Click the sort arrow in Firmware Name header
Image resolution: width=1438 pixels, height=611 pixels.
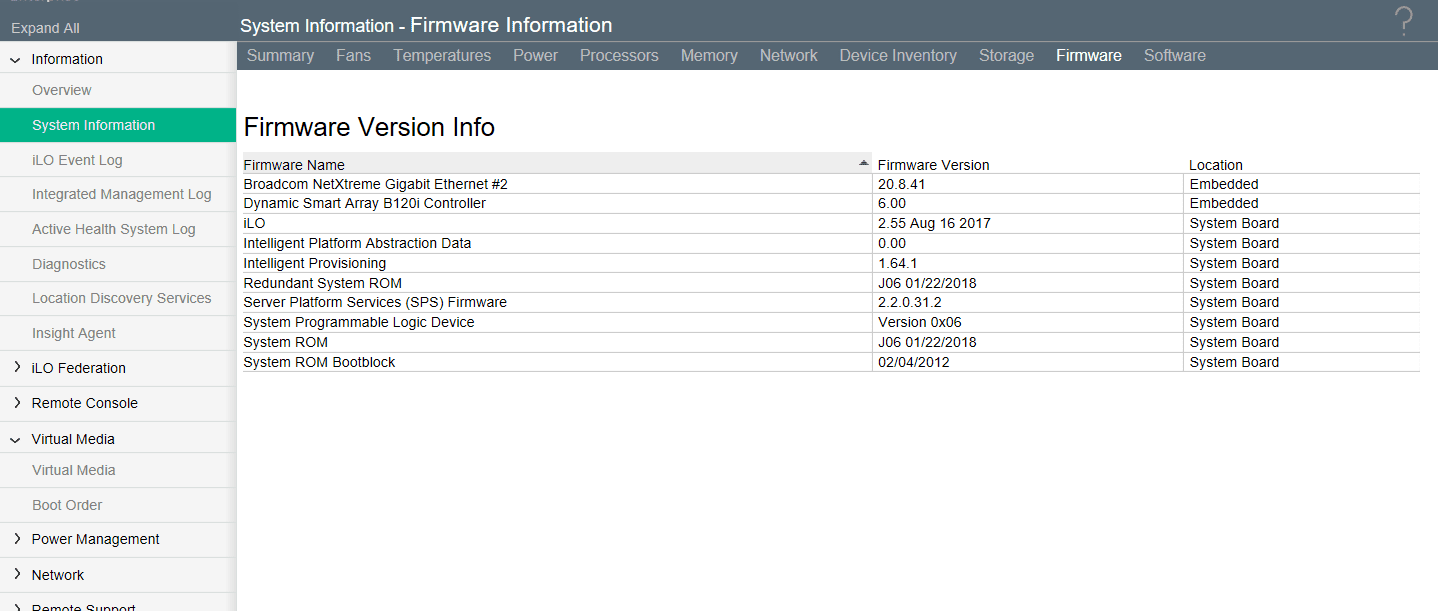pyautogui.click(x=864, y=162)
